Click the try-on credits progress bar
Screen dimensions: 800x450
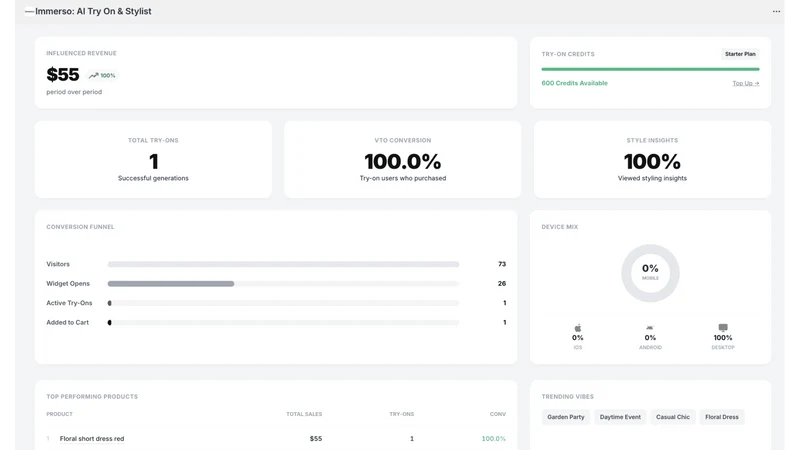point(650,69)
